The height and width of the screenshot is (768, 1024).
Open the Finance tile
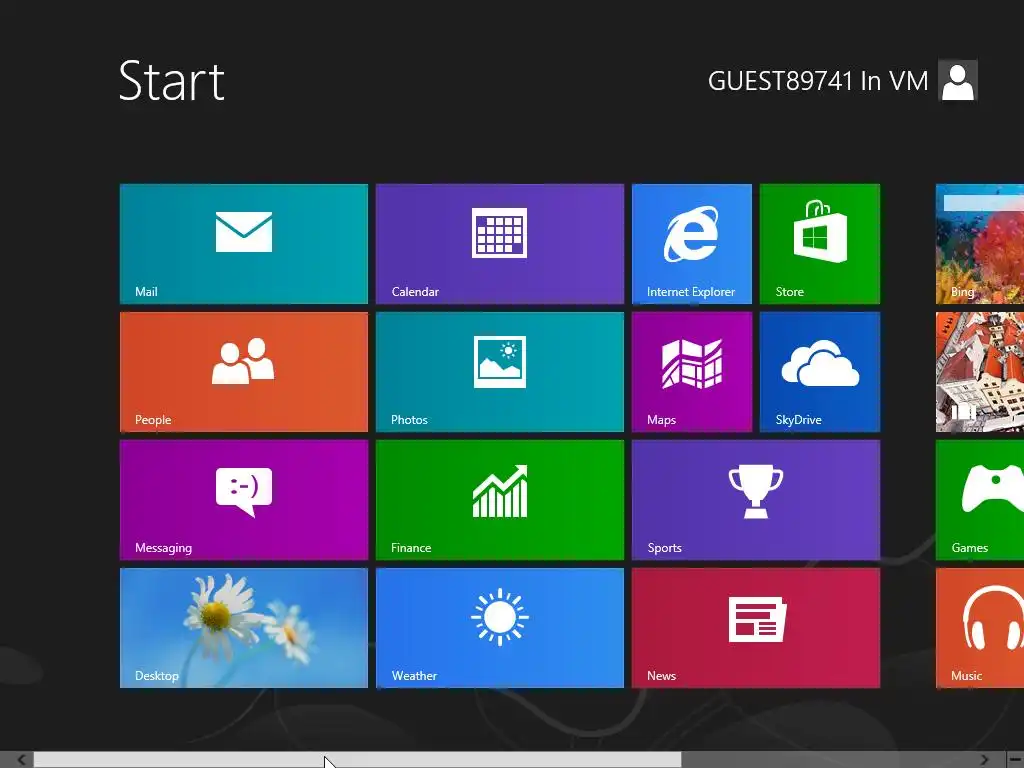[500, 500]
